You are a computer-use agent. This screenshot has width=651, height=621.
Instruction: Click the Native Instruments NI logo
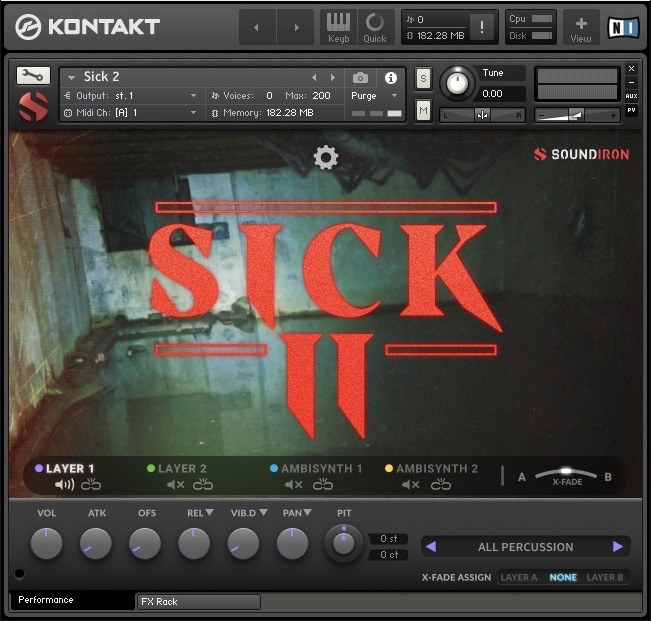click(x=624, y=28)
